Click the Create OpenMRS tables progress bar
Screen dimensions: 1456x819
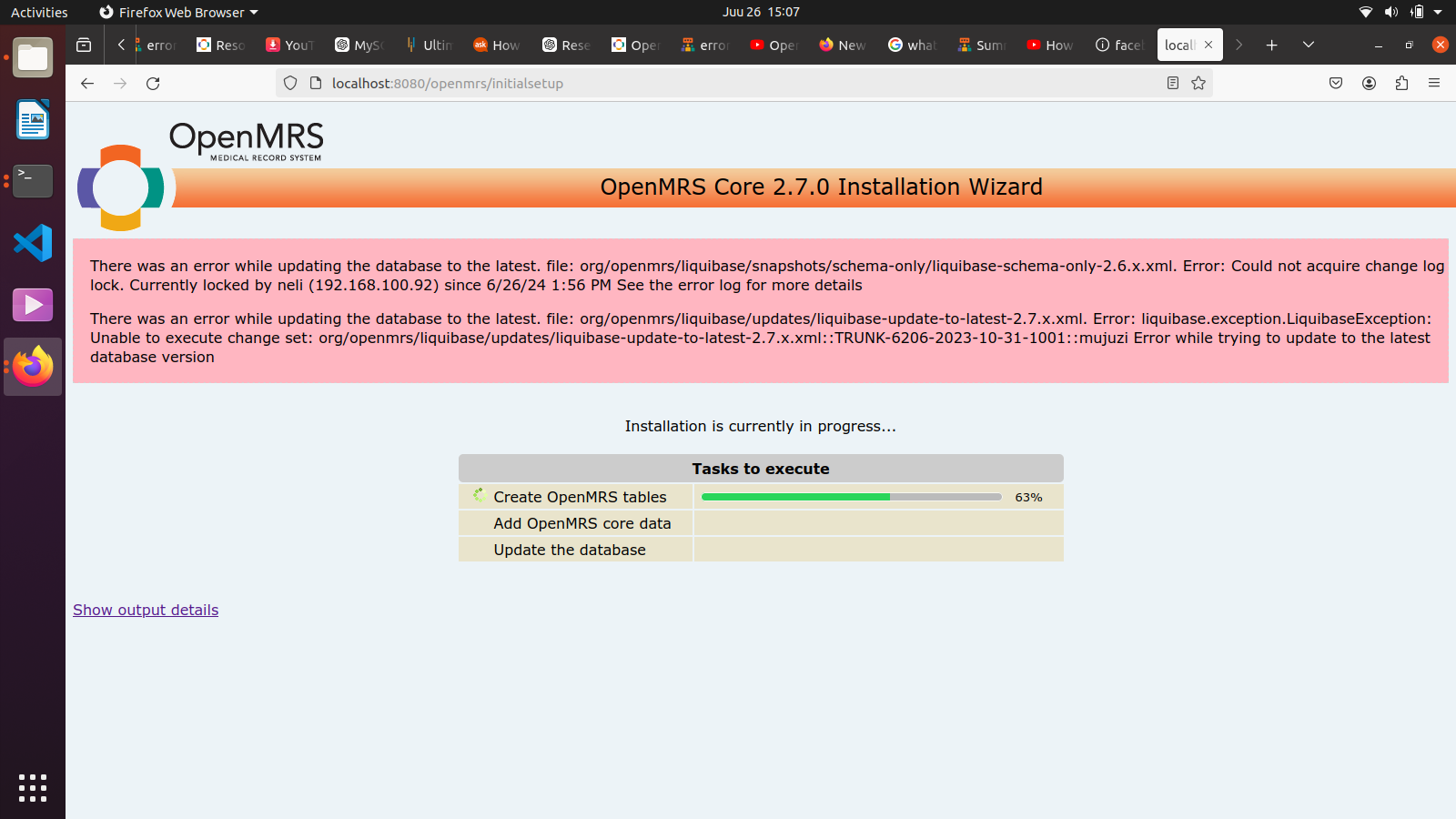point(851,497)
